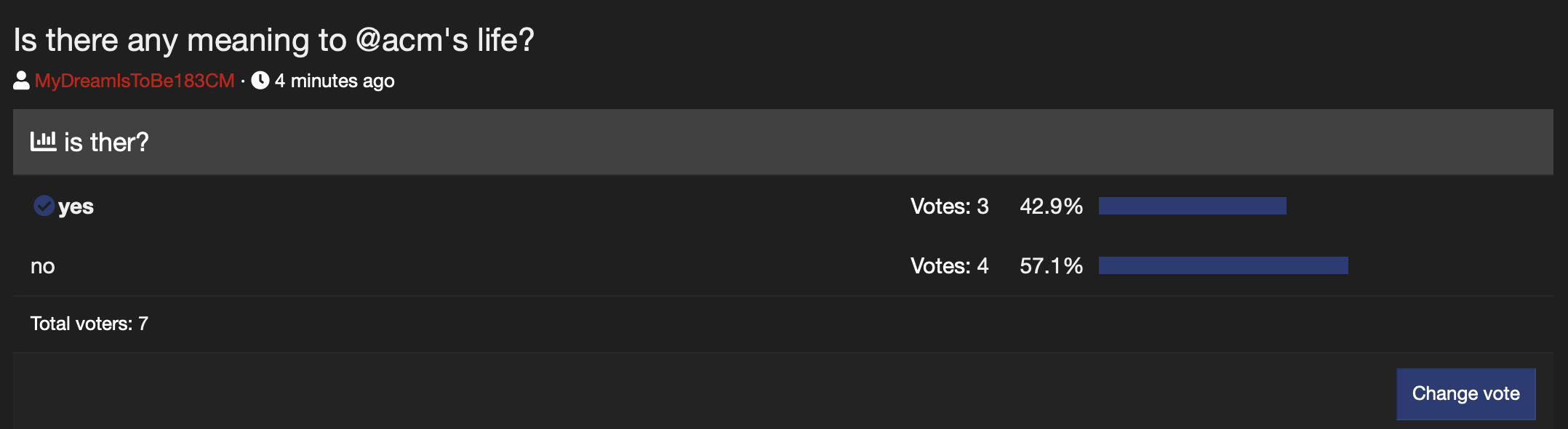Click the "Votes: 4" count
The height and width of the screenshot is (429, 1568).
(949, 266)
